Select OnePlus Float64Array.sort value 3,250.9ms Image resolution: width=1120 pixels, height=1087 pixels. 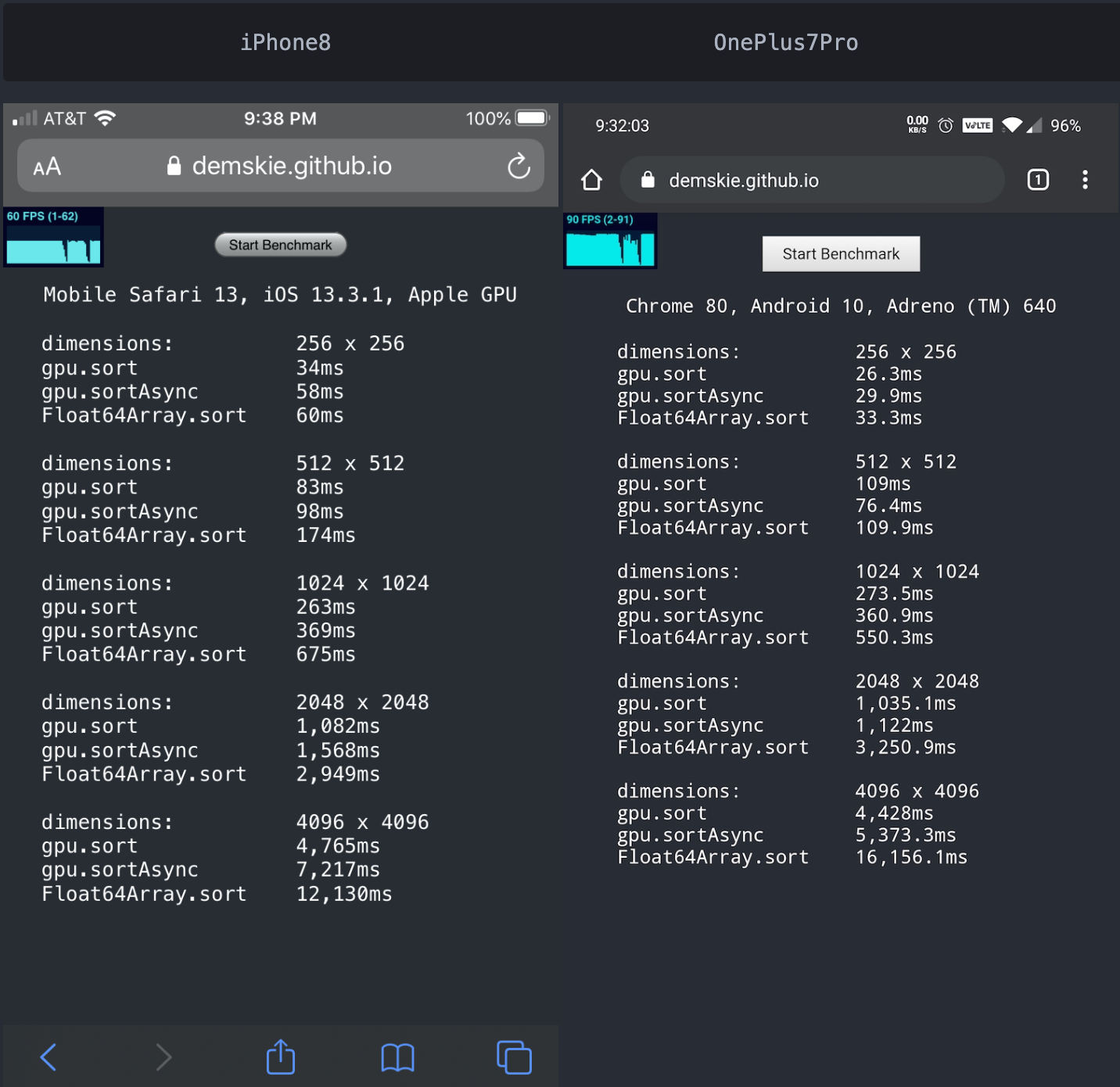click(x=906, y=748)
